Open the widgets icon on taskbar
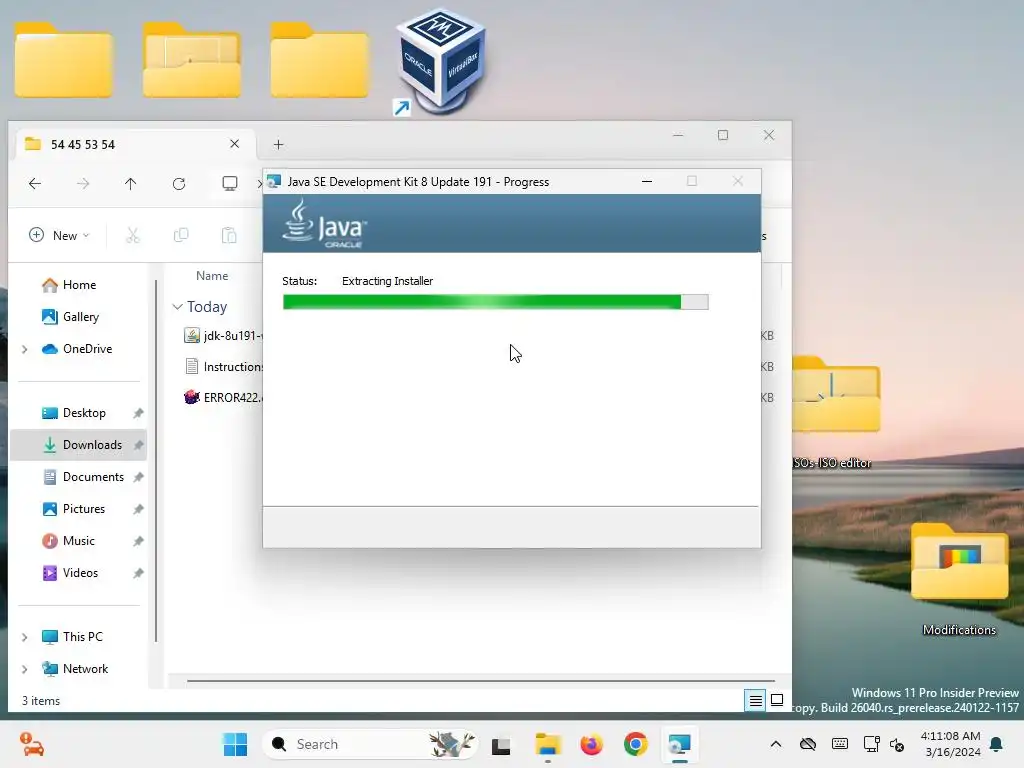1024x768 pixels. 31,744
